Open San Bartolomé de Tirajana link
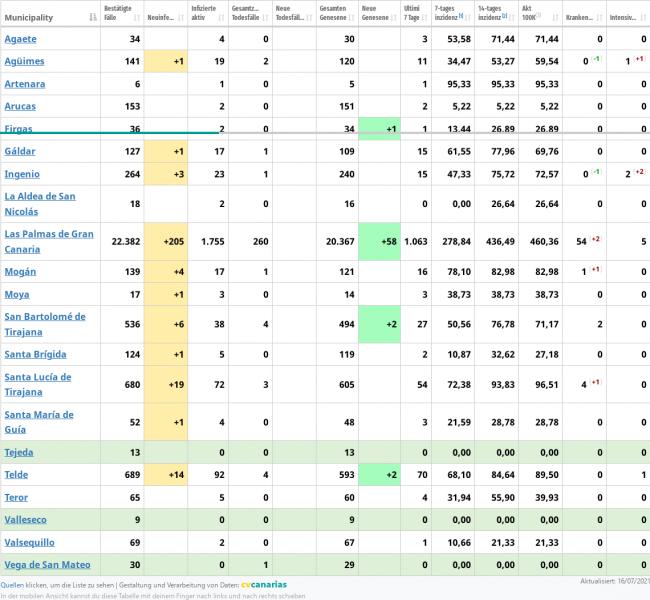Image resolution: width=650 pixels, height=600 pixels. (45, 324)
